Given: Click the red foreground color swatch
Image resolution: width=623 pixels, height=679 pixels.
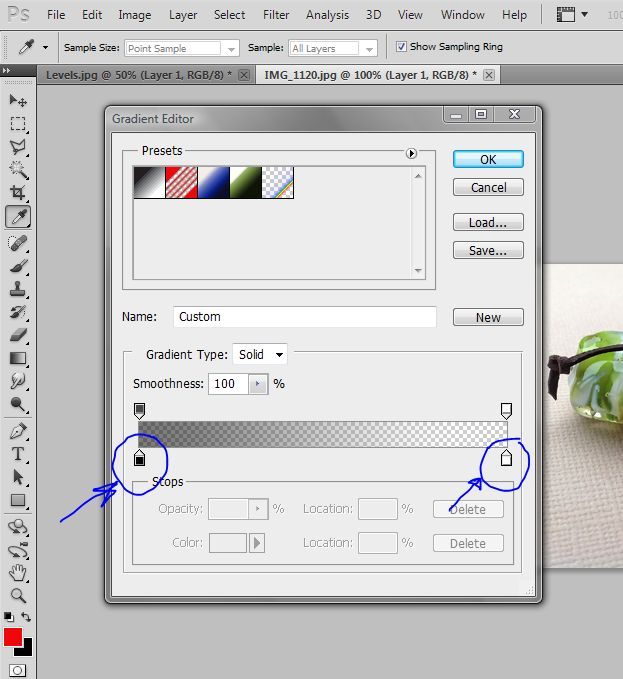Looking at the screenshot, I should tap(12, 638).
